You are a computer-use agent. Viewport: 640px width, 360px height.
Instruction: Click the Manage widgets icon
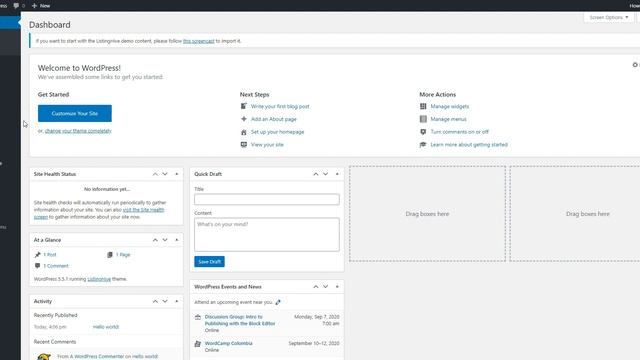point(423,106)
